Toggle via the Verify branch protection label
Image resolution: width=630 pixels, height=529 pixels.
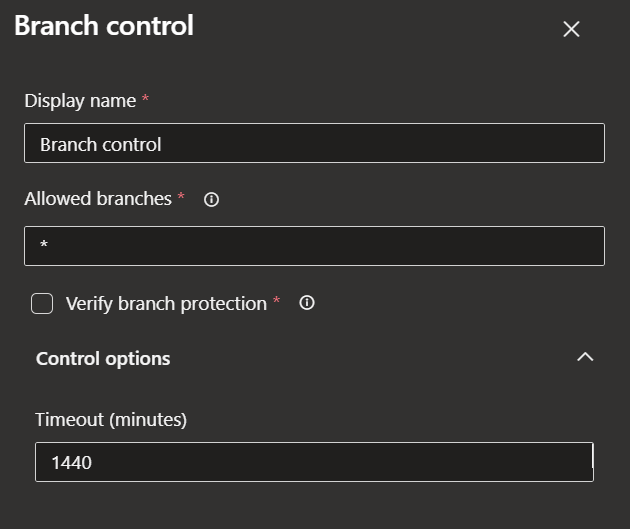click(x=166, y=304)
